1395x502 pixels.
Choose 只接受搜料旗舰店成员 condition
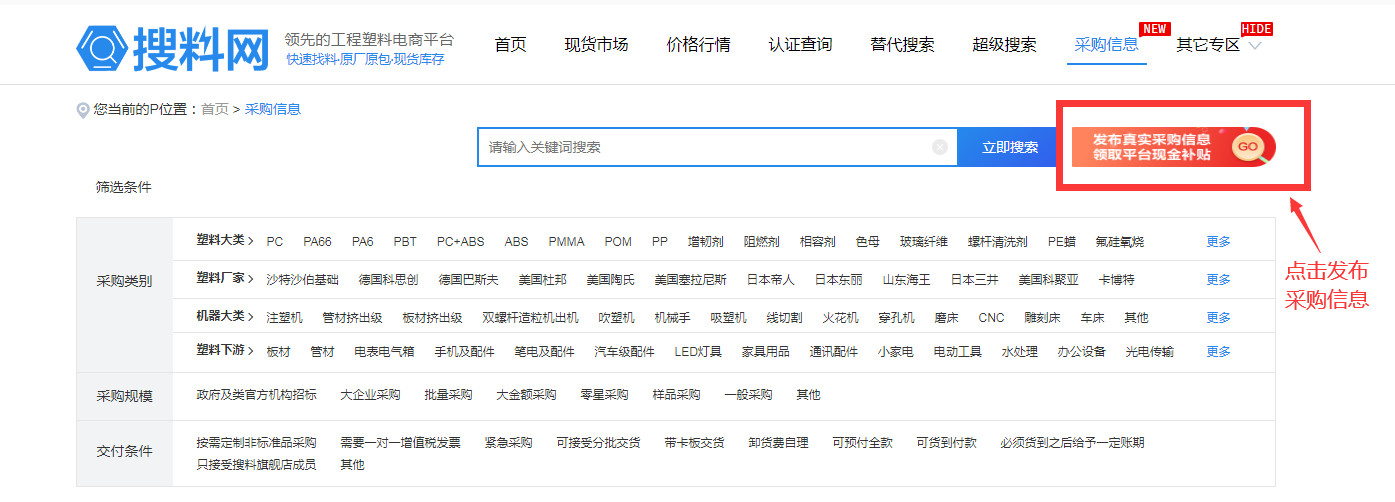[256, 464]
